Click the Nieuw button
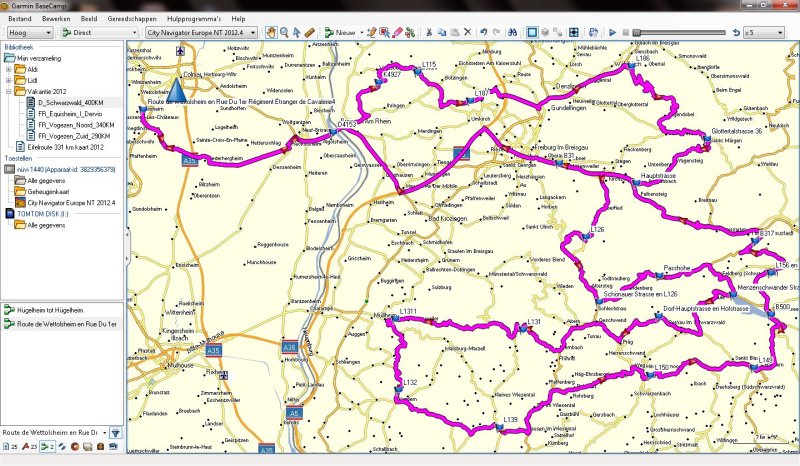 pyautogui.click(x=341, y=33)
